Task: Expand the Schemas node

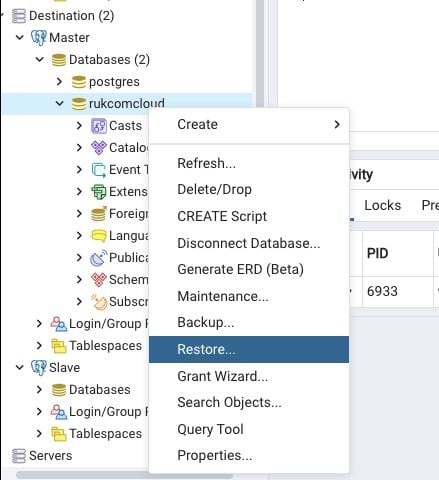Action: 79,279
